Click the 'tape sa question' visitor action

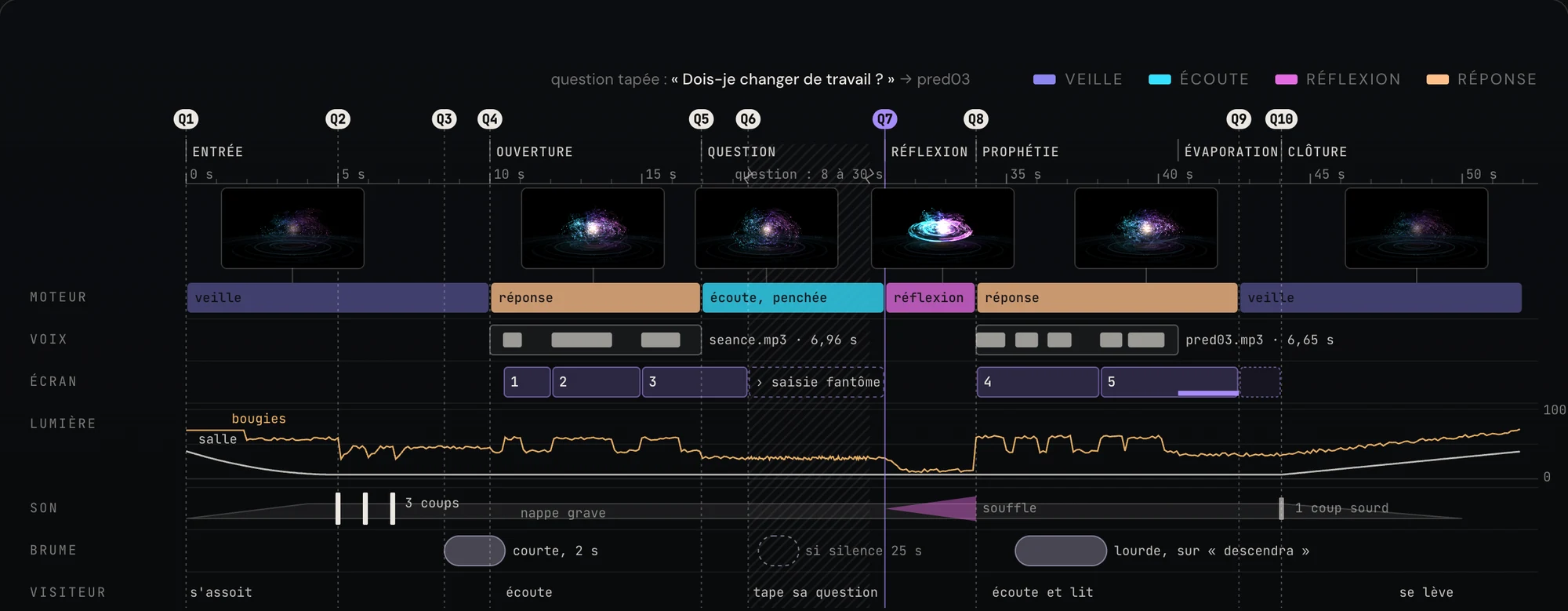pos(815,592)
